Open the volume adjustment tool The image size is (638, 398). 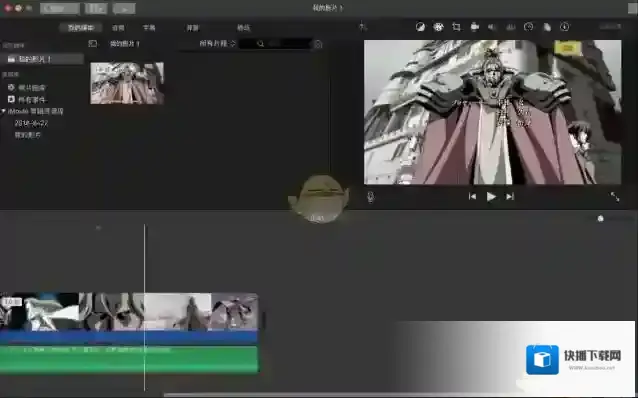coord(492,27)
